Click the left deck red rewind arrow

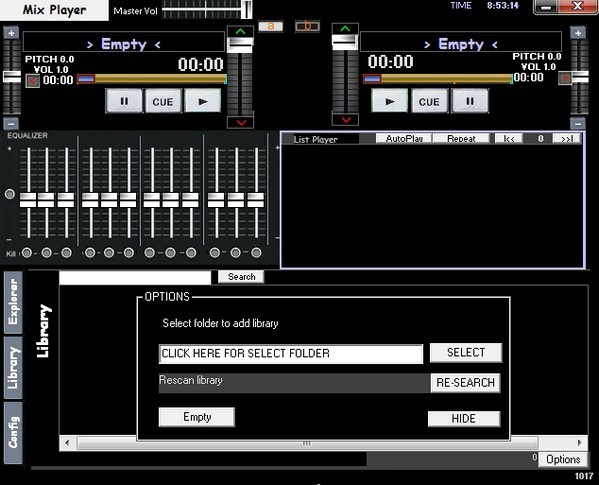pyautogui.click(x=32, y=81)
